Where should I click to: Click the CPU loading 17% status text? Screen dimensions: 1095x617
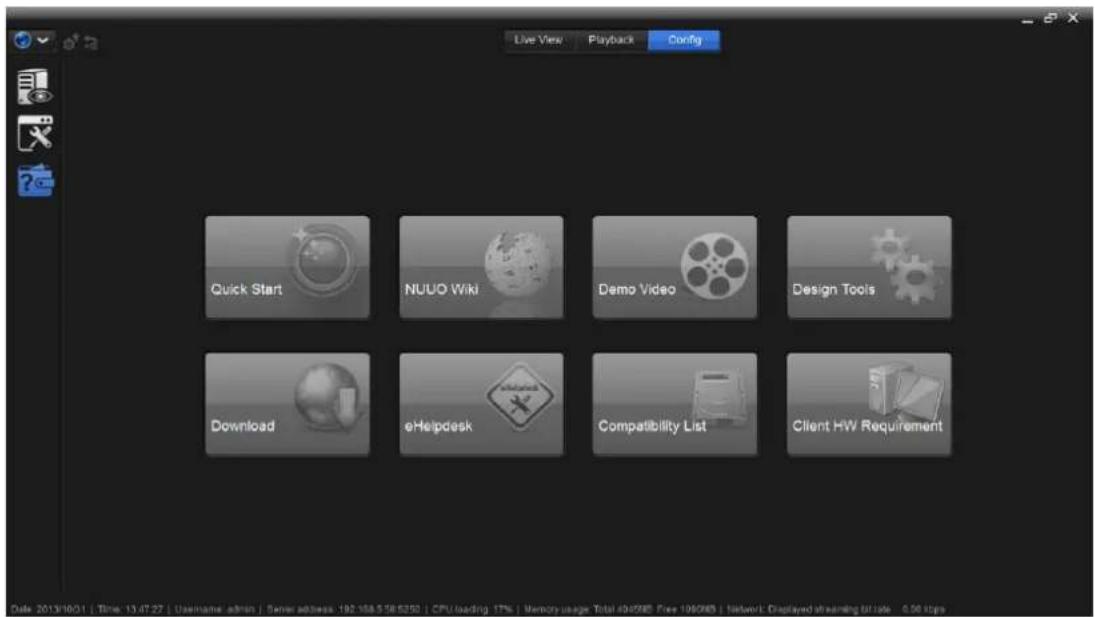[x=472, y=609]
